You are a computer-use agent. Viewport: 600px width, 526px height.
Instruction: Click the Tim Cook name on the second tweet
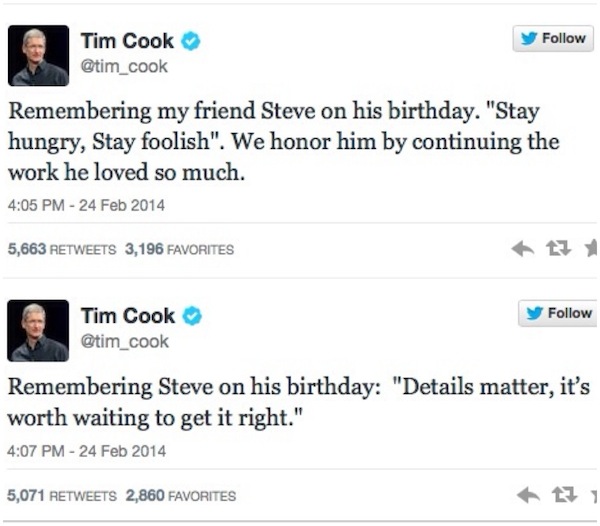tap(126, 316)
